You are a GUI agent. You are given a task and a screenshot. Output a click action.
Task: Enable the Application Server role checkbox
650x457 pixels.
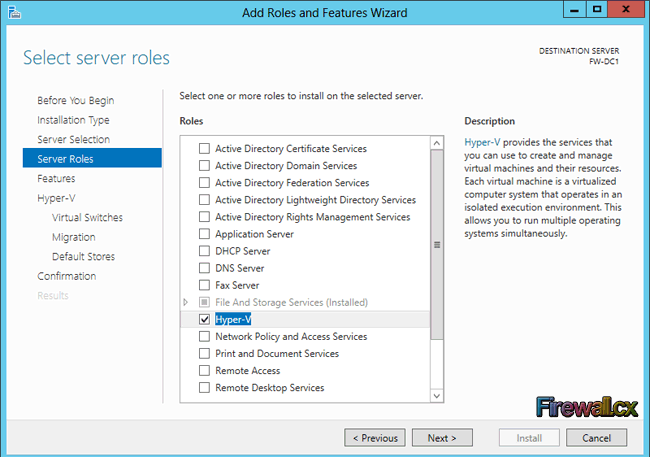204,234
